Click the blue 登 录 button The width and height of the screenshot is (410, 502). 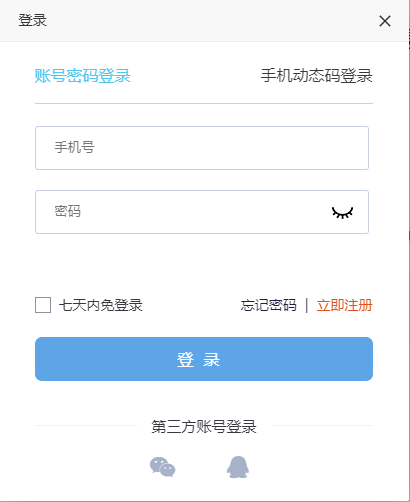click(204, 359)
